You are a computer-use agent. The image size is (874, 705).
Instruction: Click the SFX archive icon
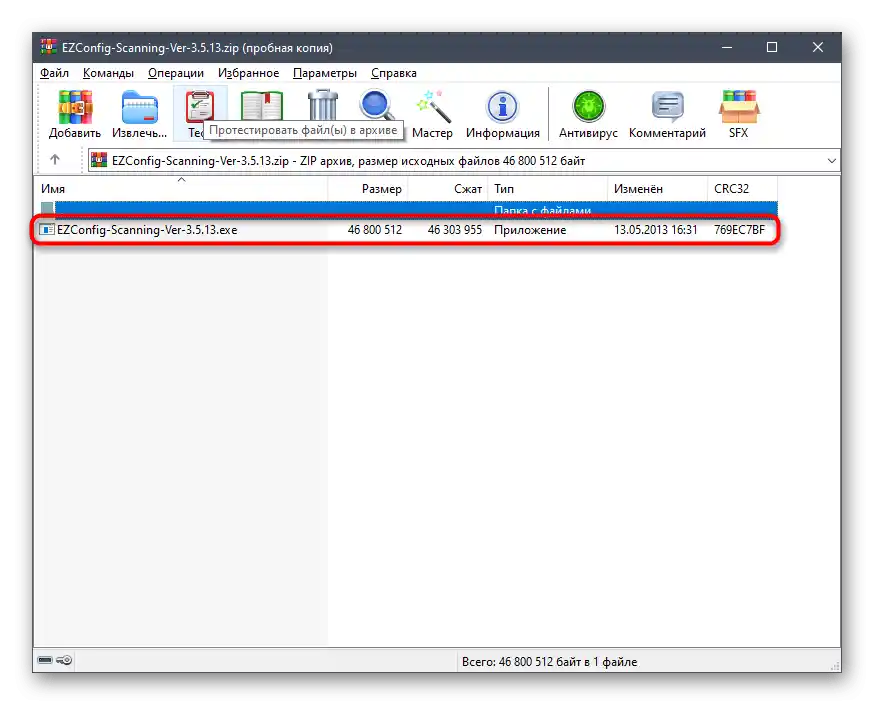(739, 106)
